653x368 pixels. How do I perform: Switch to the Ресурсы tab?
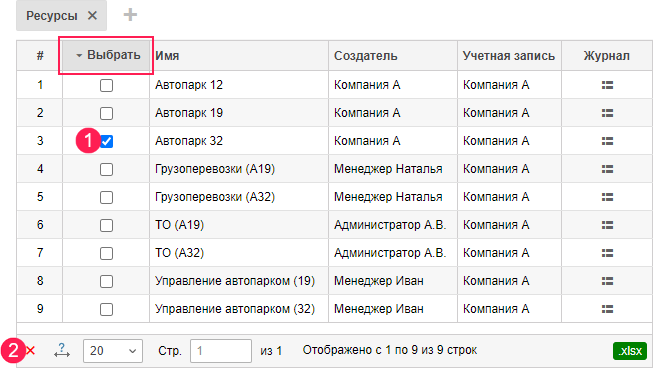(52, 16)
